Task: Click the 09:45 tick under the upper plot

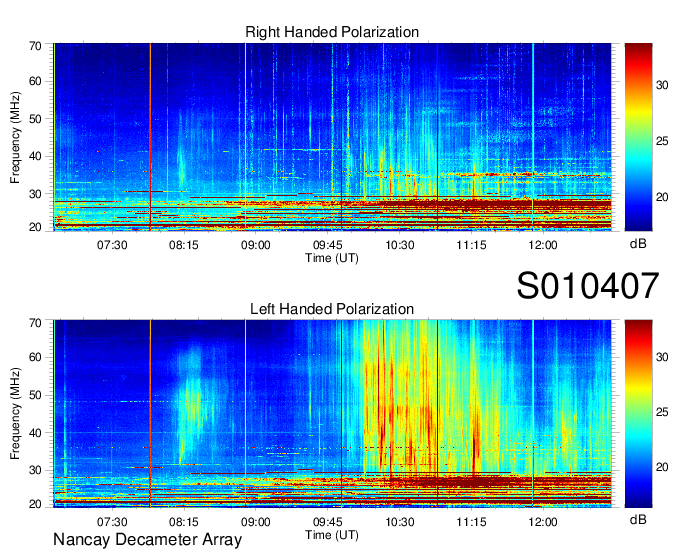Action: pos(328,245)
